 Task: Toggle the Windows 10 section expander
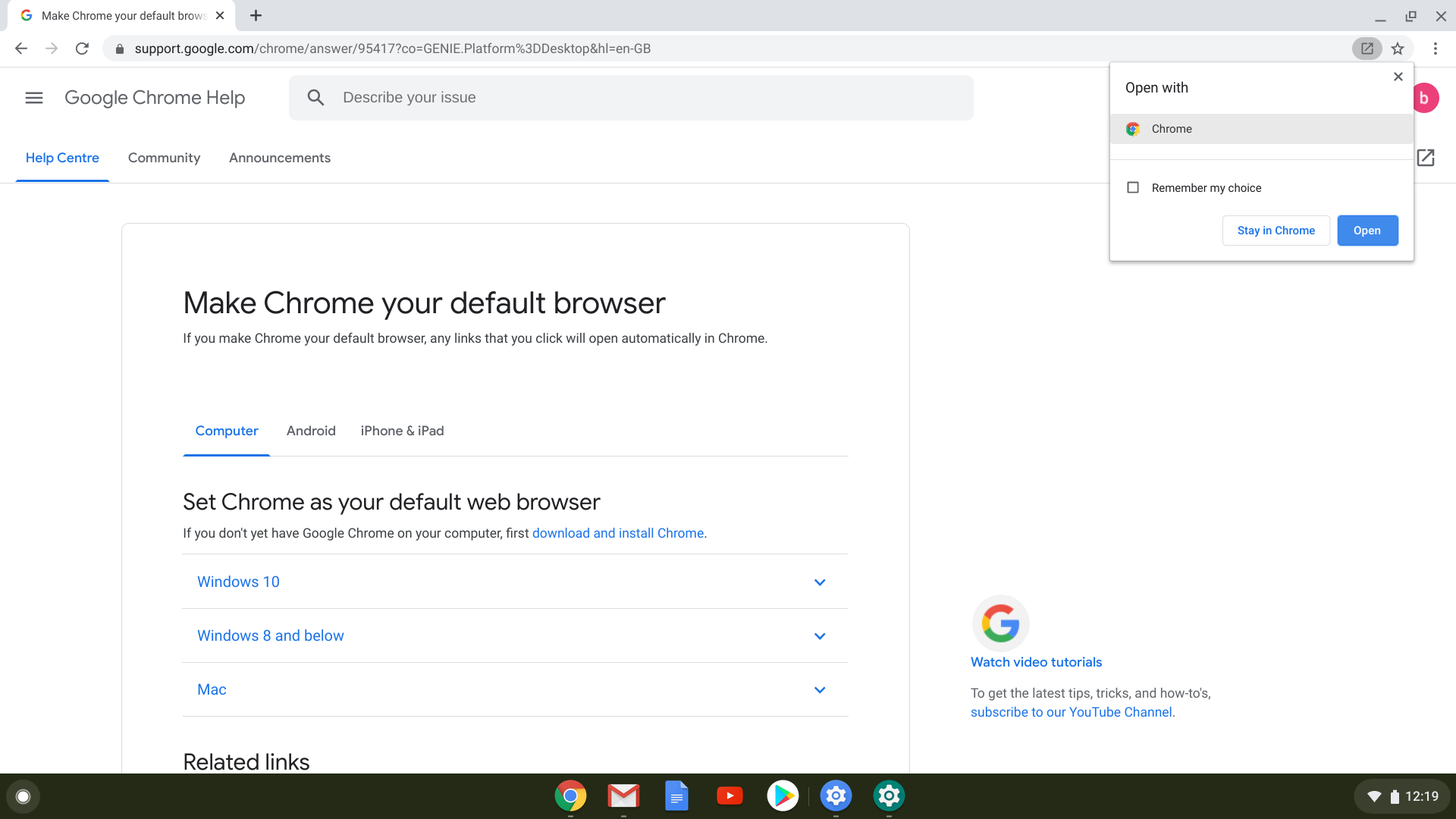pos(820,582)
